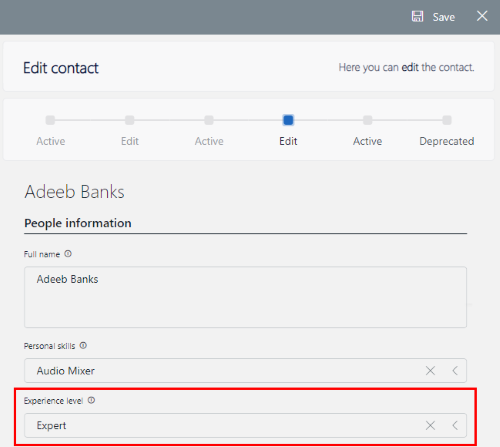Click into the Full name text field
This screenshot has width=500, height=447.
pos(245,297)
